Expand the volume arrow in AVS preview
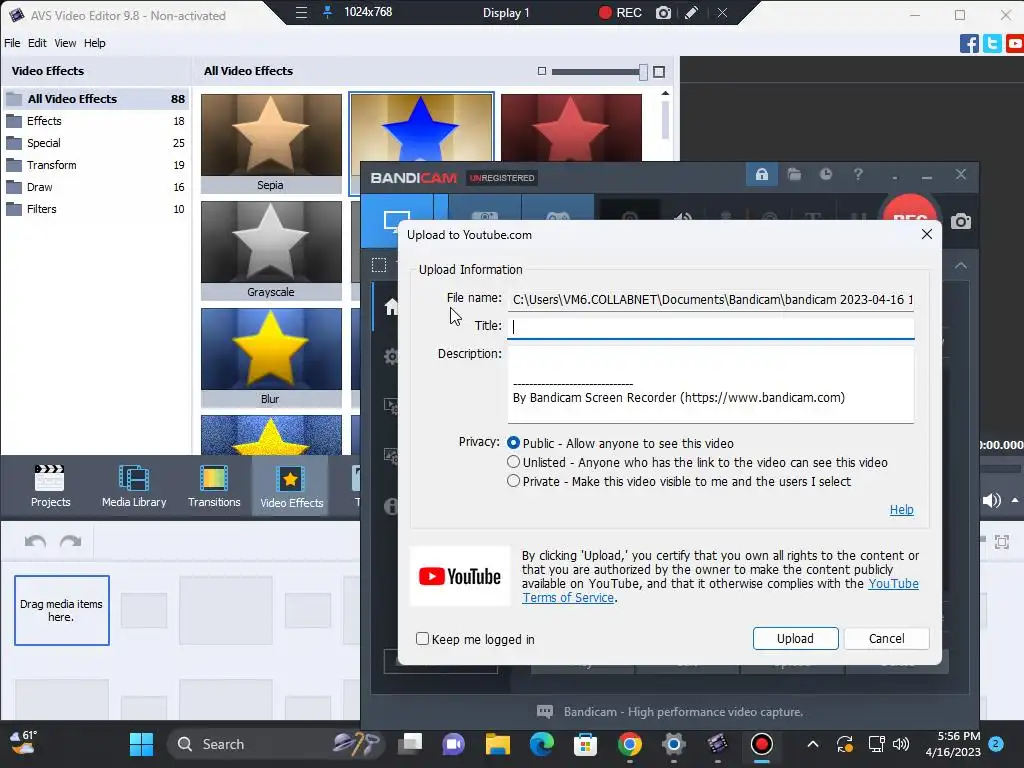This screenshot has width=1024, height=768. point(1015,500)
